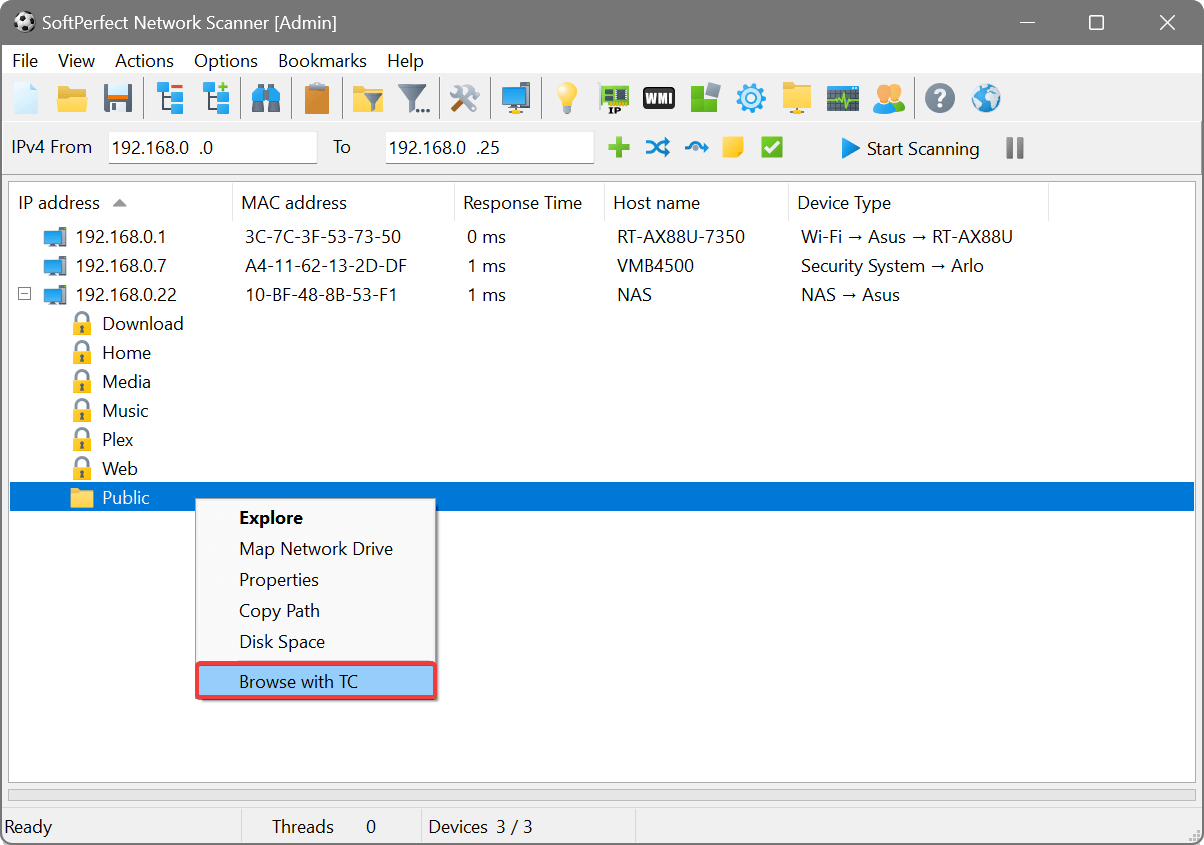
Task: Click the folder with funnel filter icon
Action: (368, 98)
